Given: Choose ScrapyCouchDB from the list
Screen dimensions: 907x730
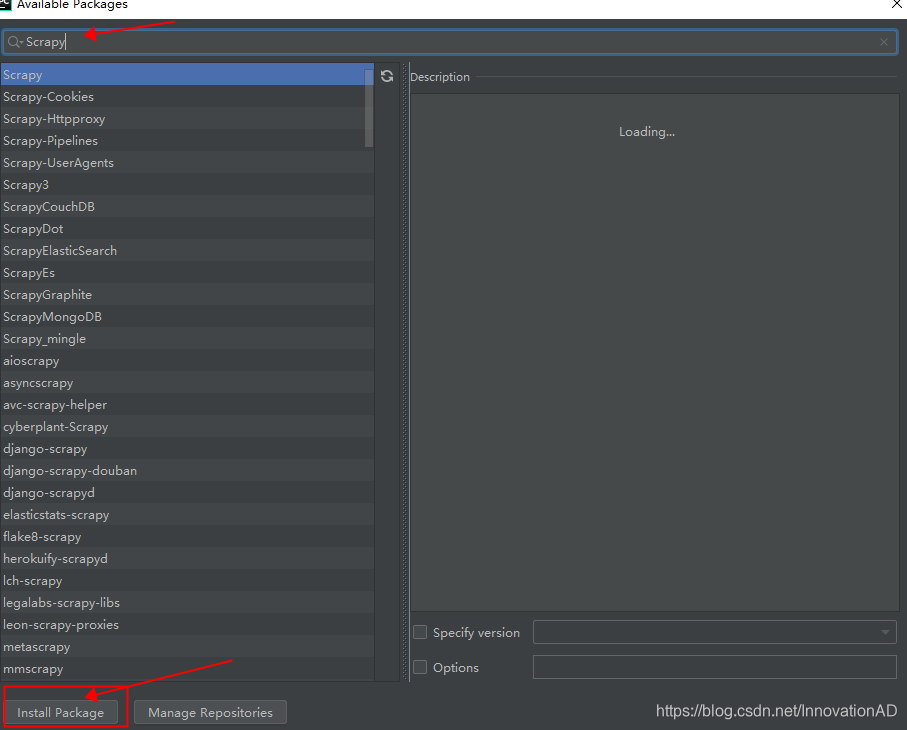Looking at the screenshot, I should [x=187, y=207].
